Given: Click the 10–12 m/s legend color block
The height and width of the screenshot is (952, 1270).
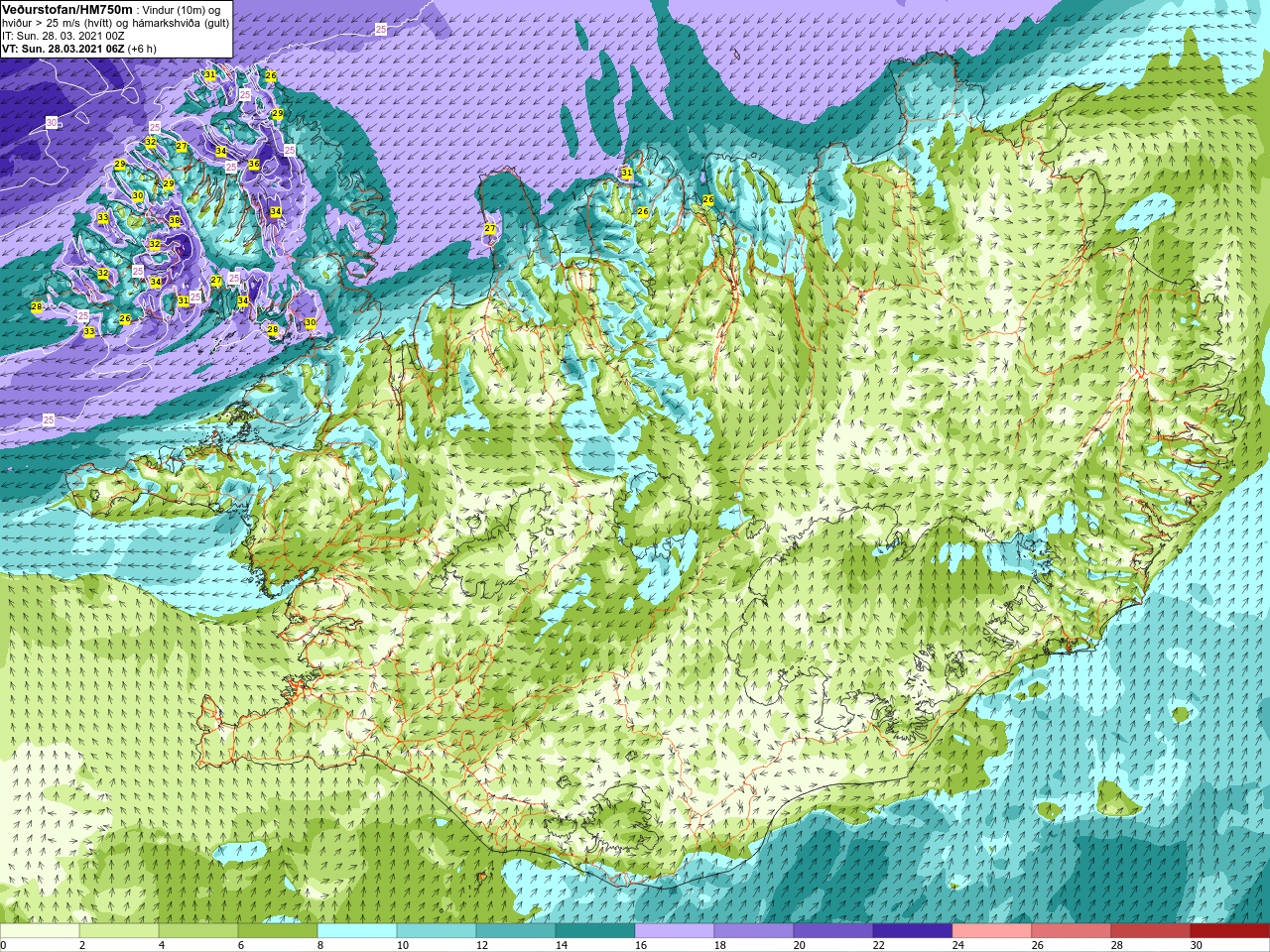Looking at the screenshot, I should pyautogui.click(x=437, y=932).
